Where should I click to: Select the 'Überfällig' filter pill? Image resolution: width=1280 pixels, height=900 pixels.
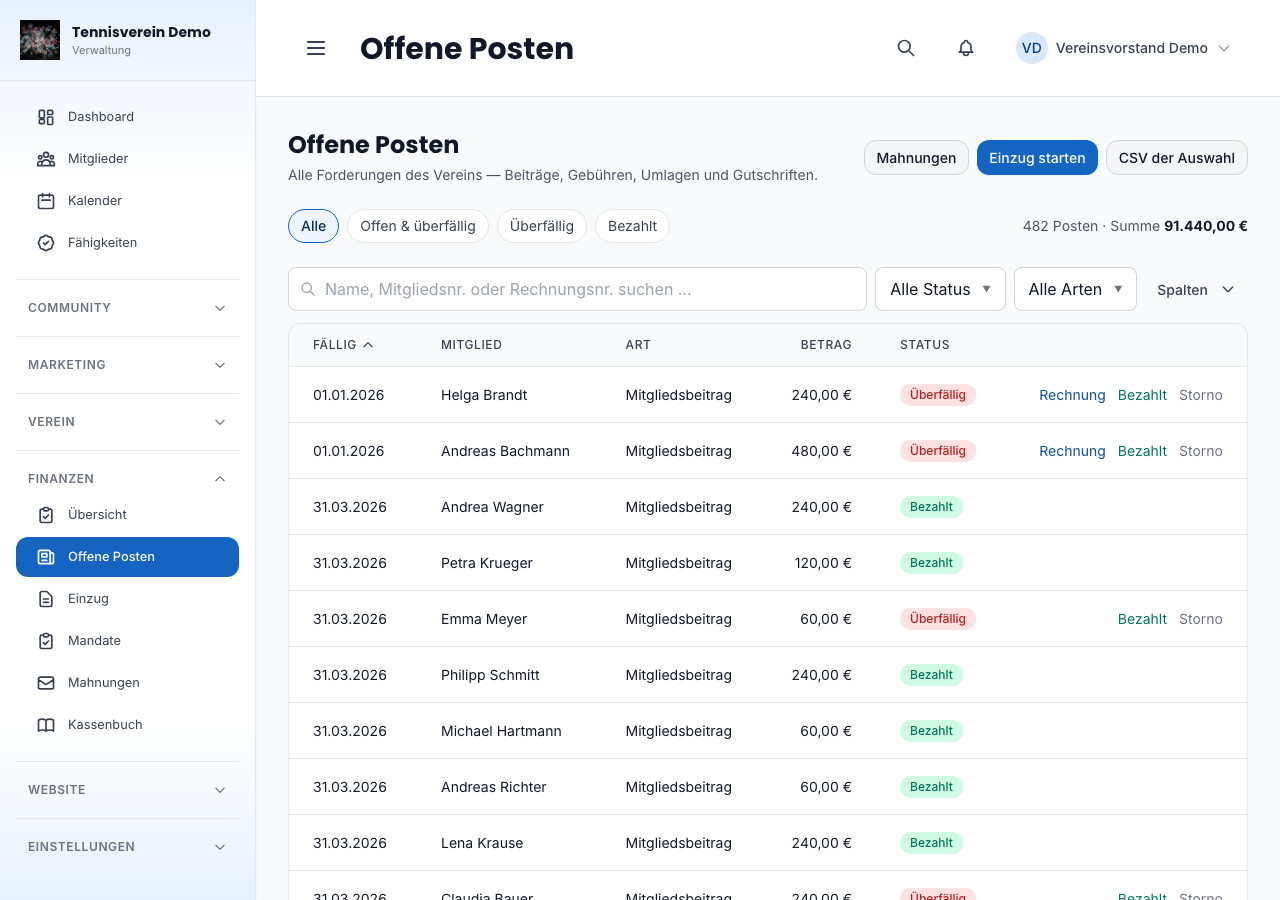tap(542, 226)
